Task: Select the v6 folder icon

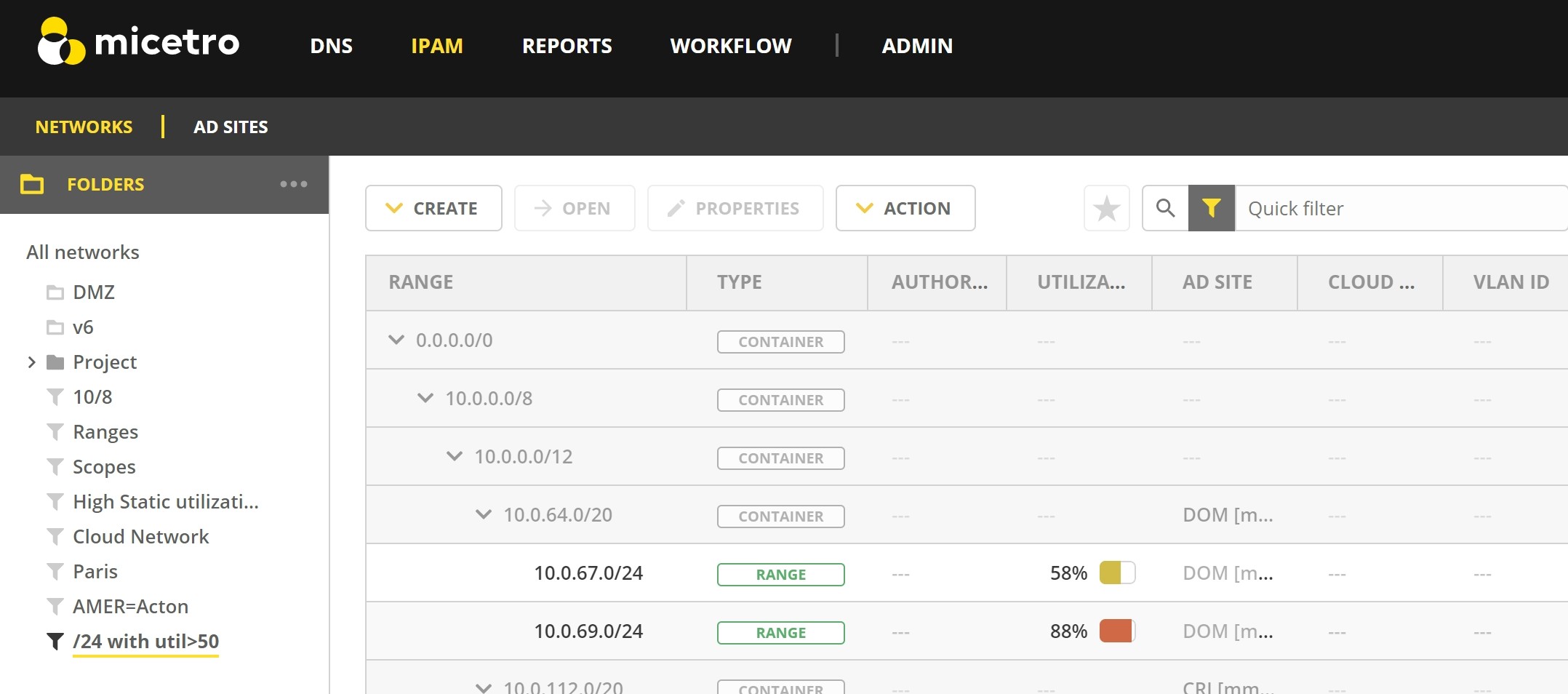Action: point(55,327)
